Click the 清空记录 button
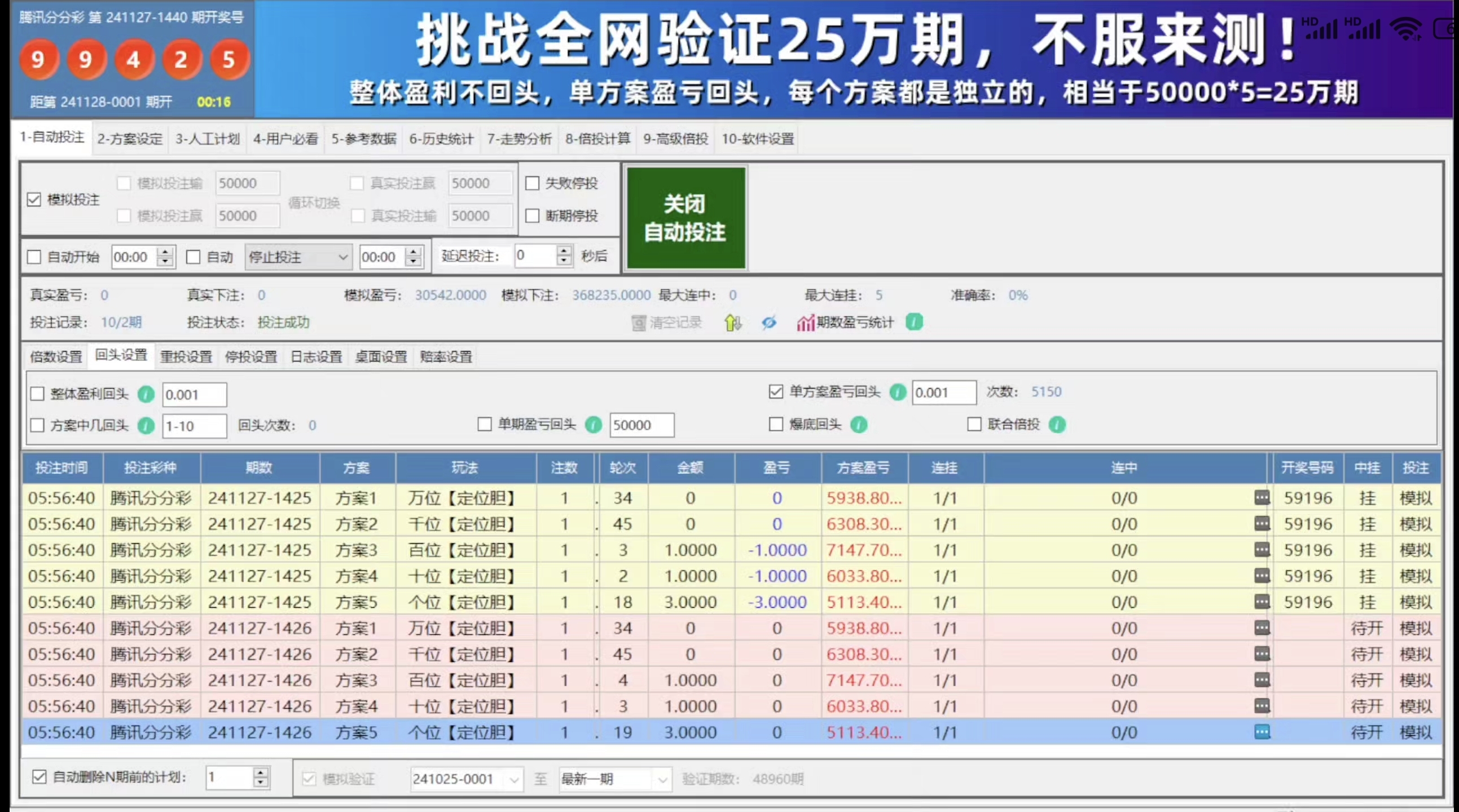This screenshot has height=812, width=1459. pos(666,323)
